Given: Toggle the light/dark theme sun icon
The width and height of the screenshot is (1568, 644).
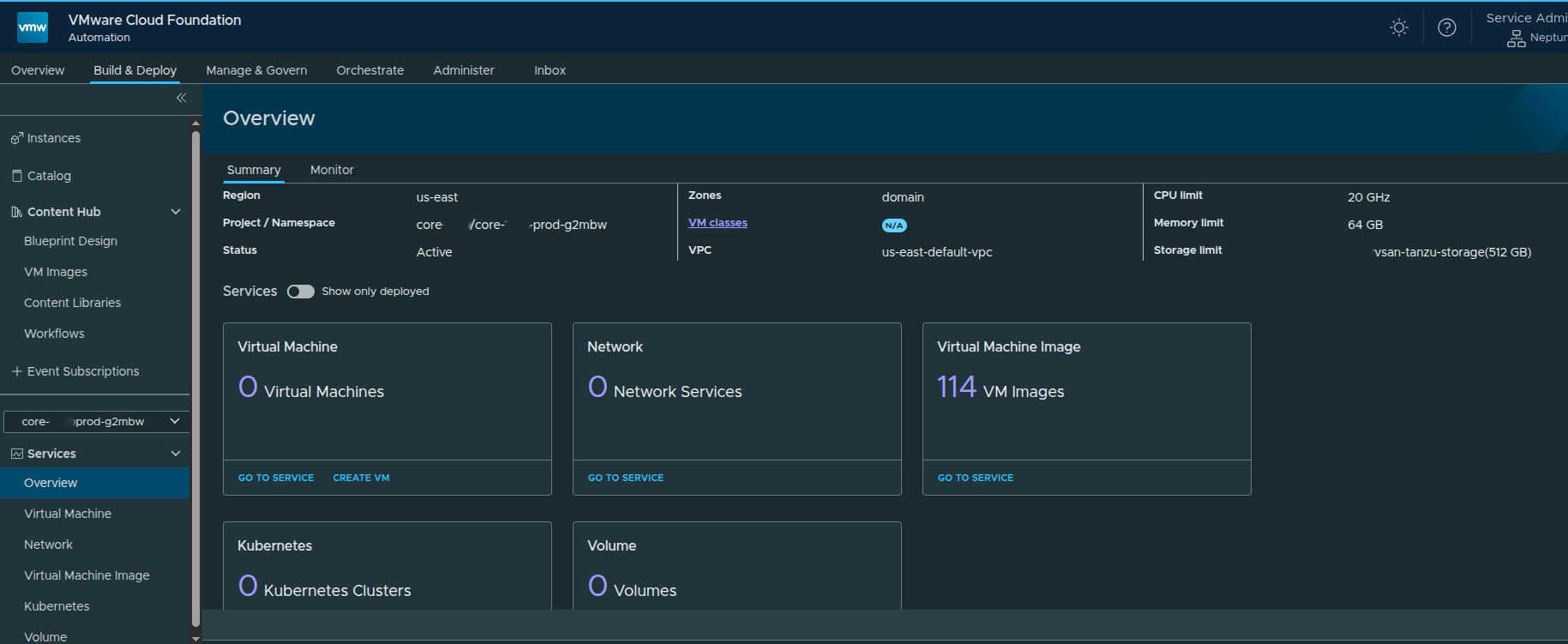Looking at the screenshot, I should coord(1399,27).
